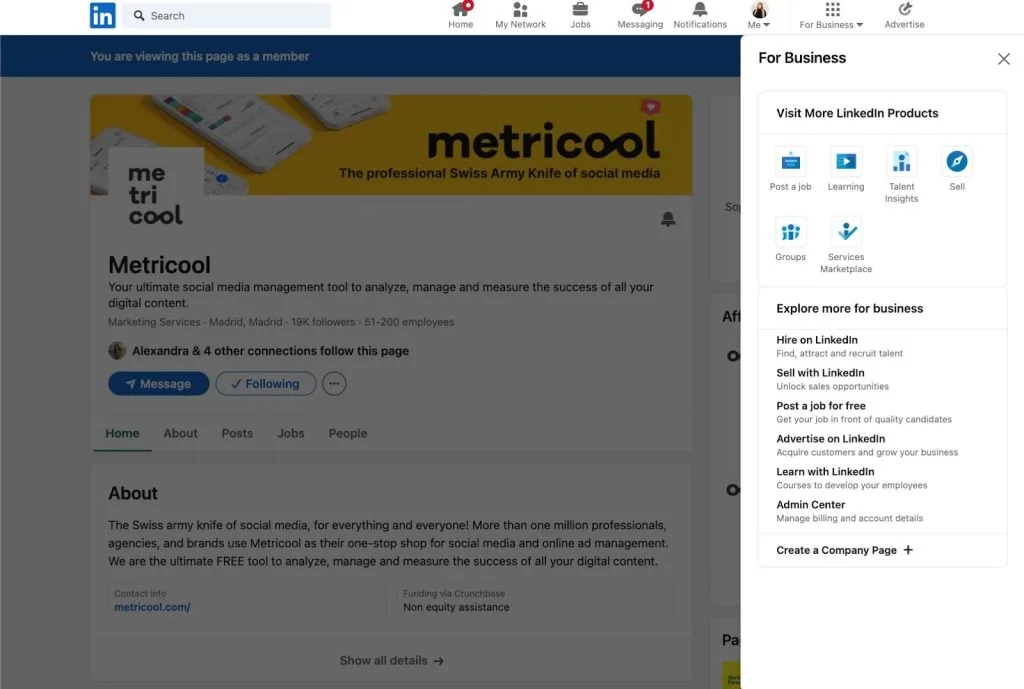
Task: Click the Learn with LinkedIn link
Action: coord(825,472)
